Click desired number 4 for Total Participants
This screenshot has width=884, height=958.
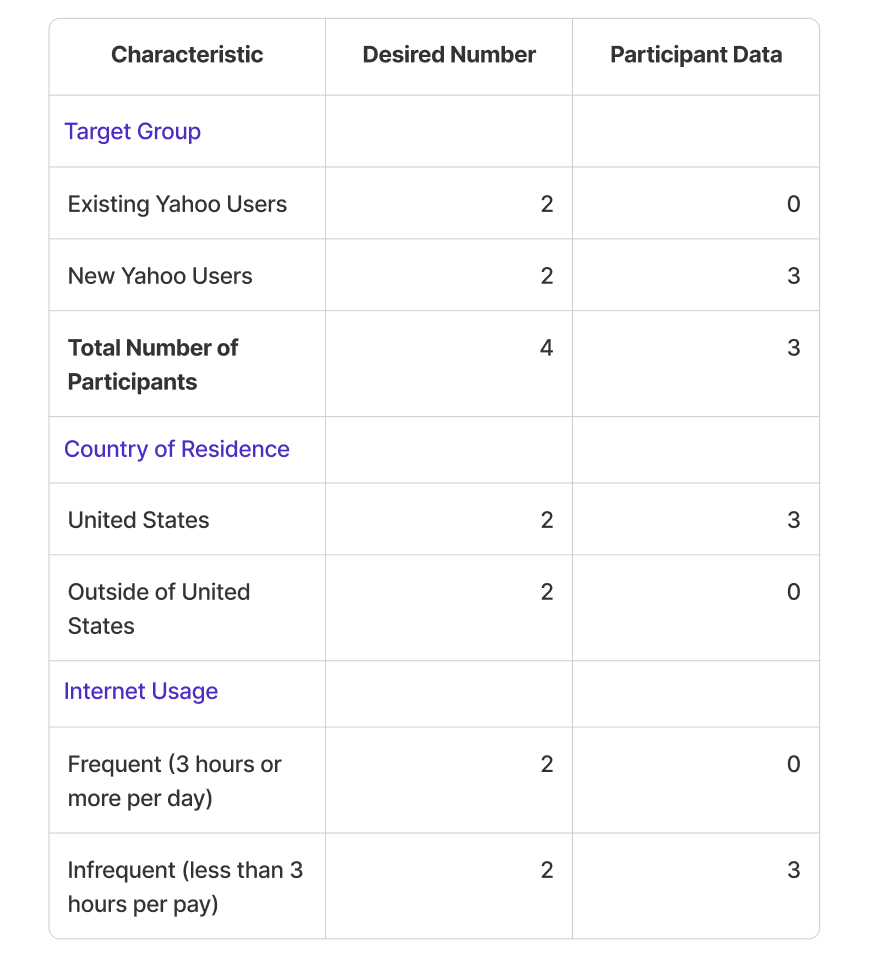pyautogui.click(x=547, y=348)
